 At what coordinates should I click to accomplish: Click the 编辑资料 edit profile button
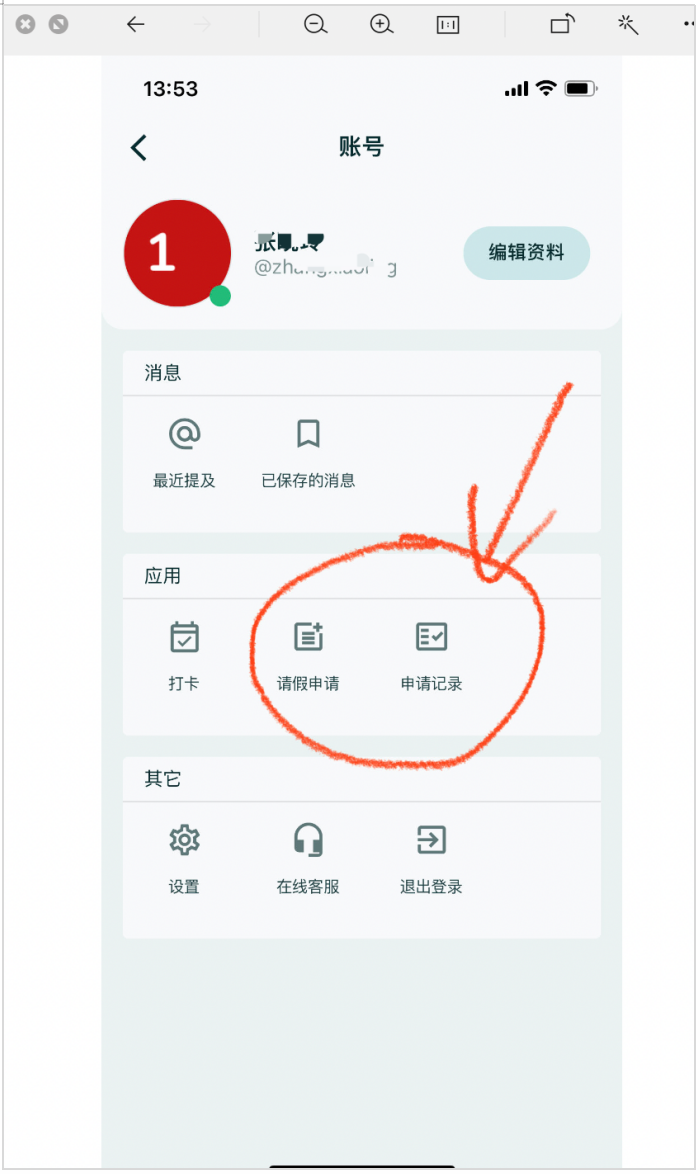[x=526, y=253]
